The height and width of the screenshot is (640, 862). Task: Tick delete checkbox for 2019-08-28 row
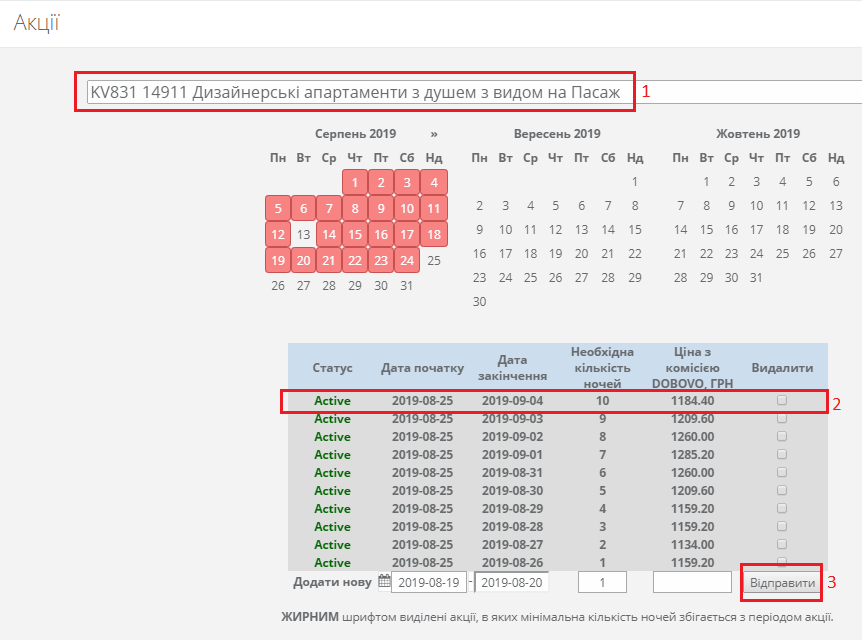point(782,526)
